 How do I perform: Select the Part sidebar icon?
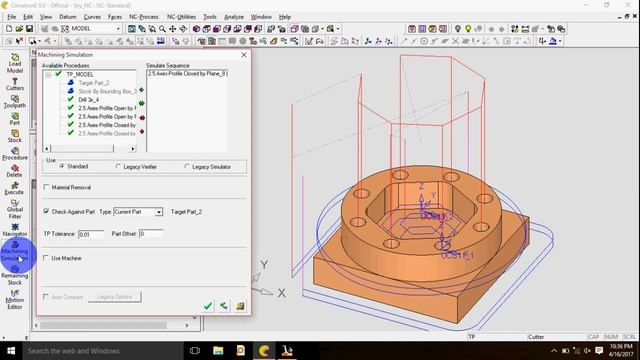pos(15,119)
